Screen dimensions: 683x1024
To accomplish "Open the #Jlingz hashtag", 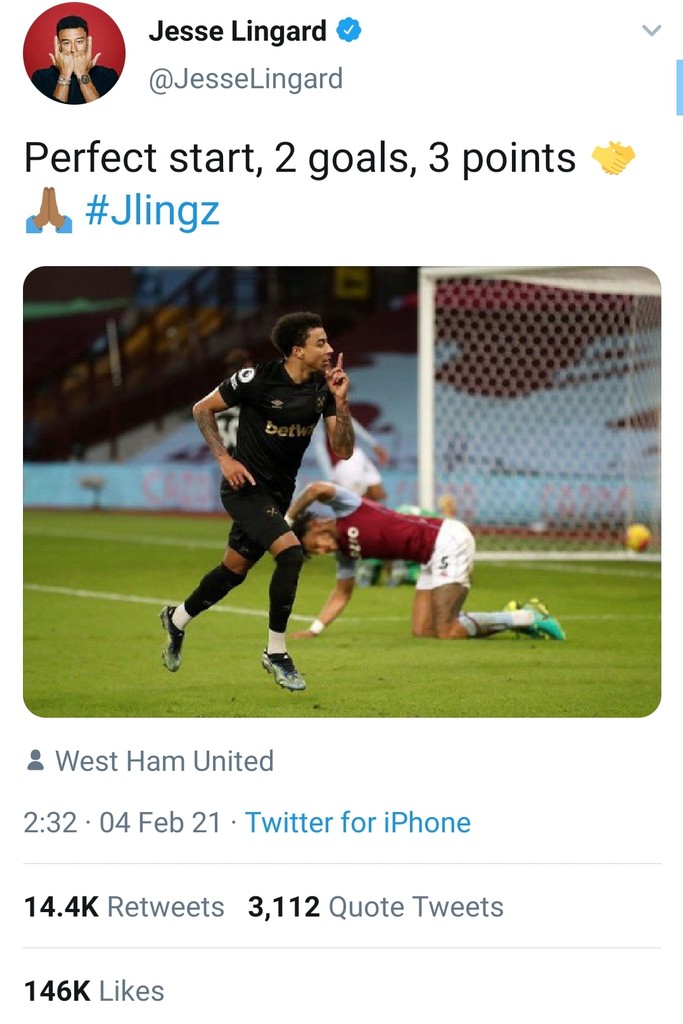I will 152,211.
